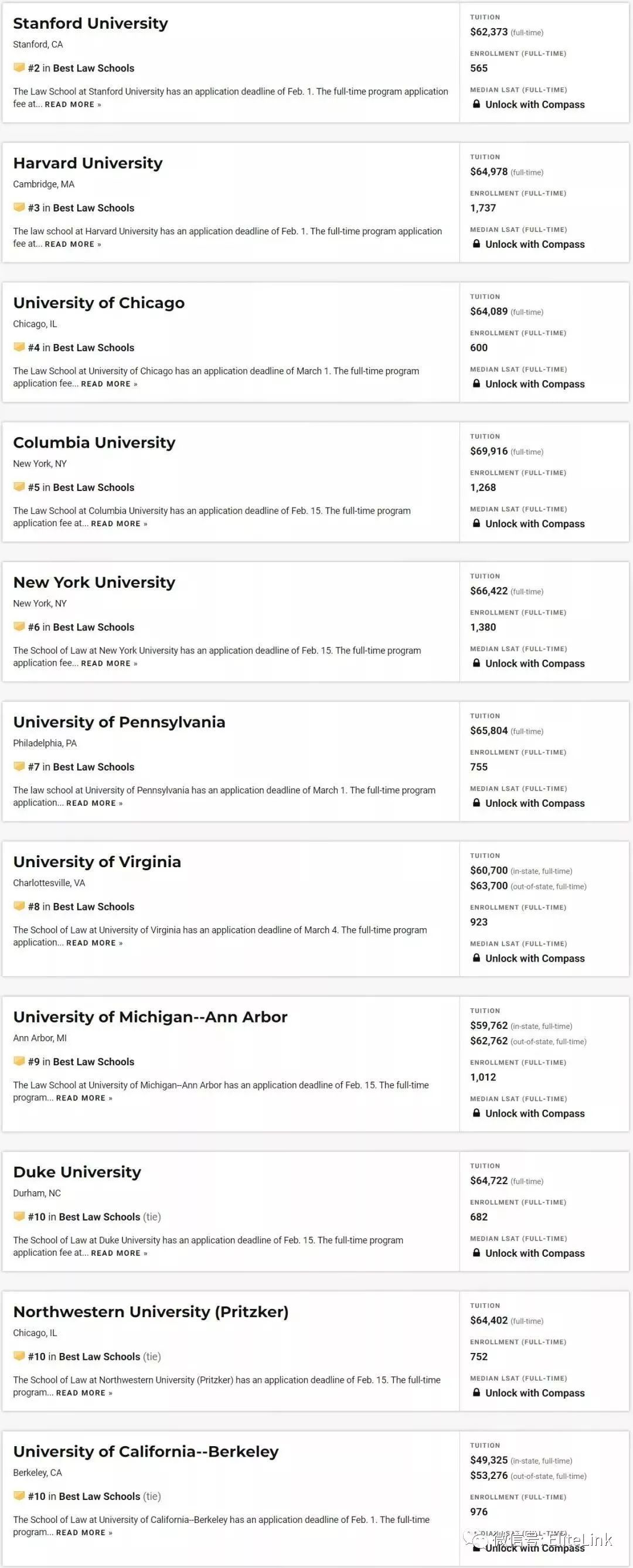Expand Read More for University of Chicago
The image size is (633, 1568).
click(x=110, y=384)
